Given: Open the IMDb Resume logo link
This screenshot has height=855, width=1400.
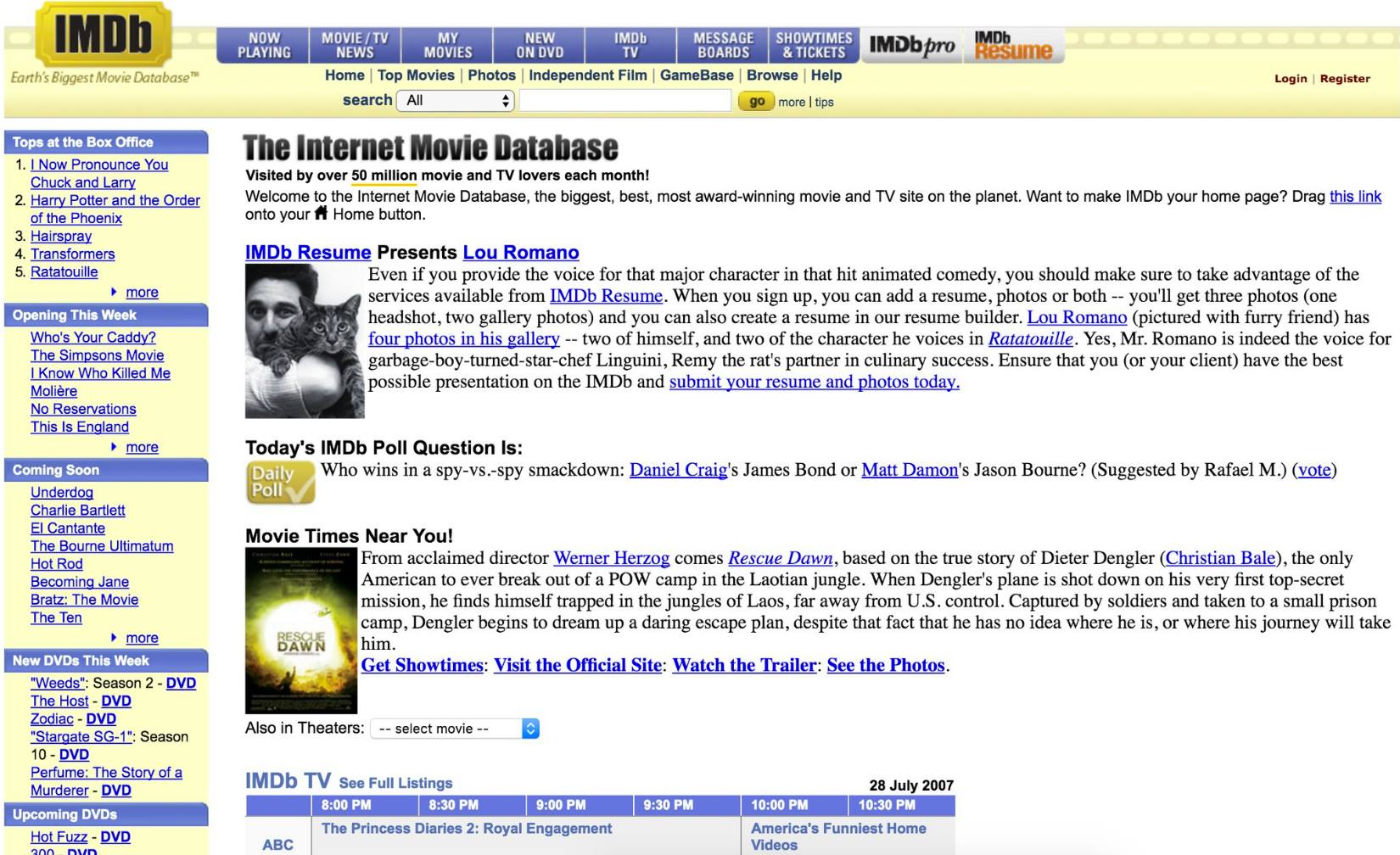Looking at the screenshot, I should click(1013, 45).
